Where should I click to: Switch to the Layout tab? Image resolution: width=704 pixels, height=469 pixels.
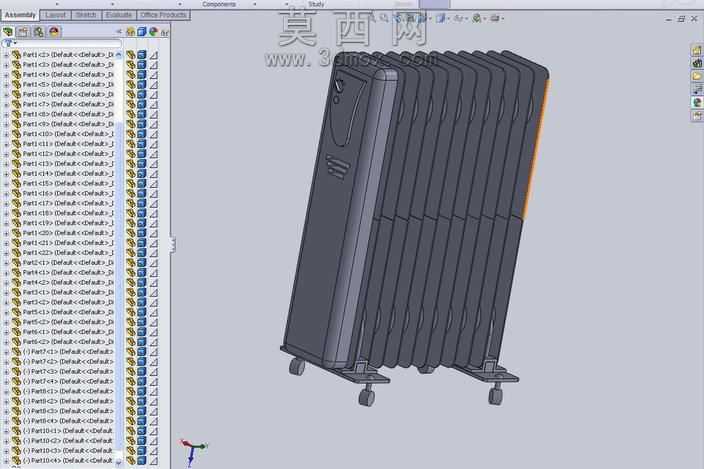[56, 15]
